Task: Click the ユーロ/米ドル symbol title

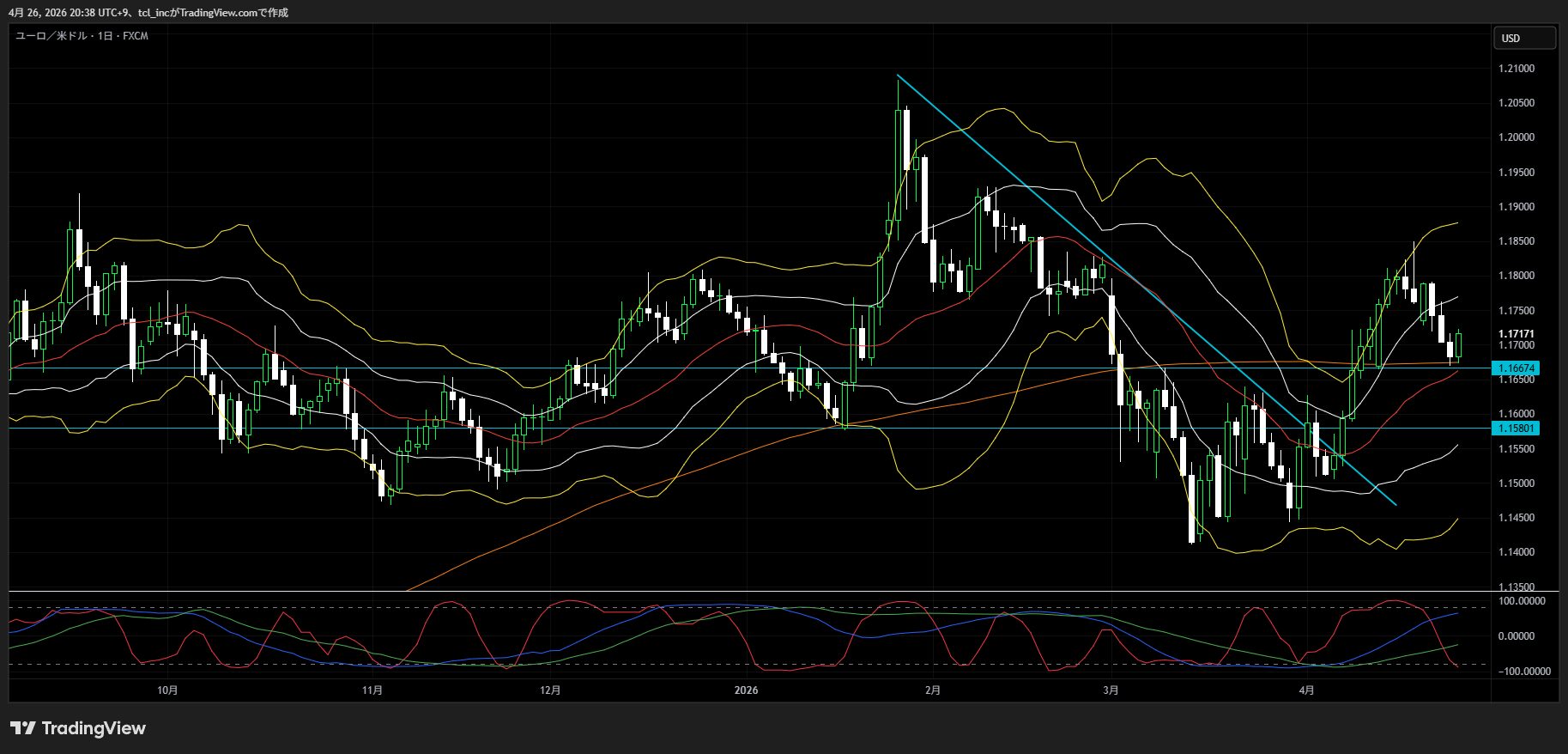Action: (82, 36)
